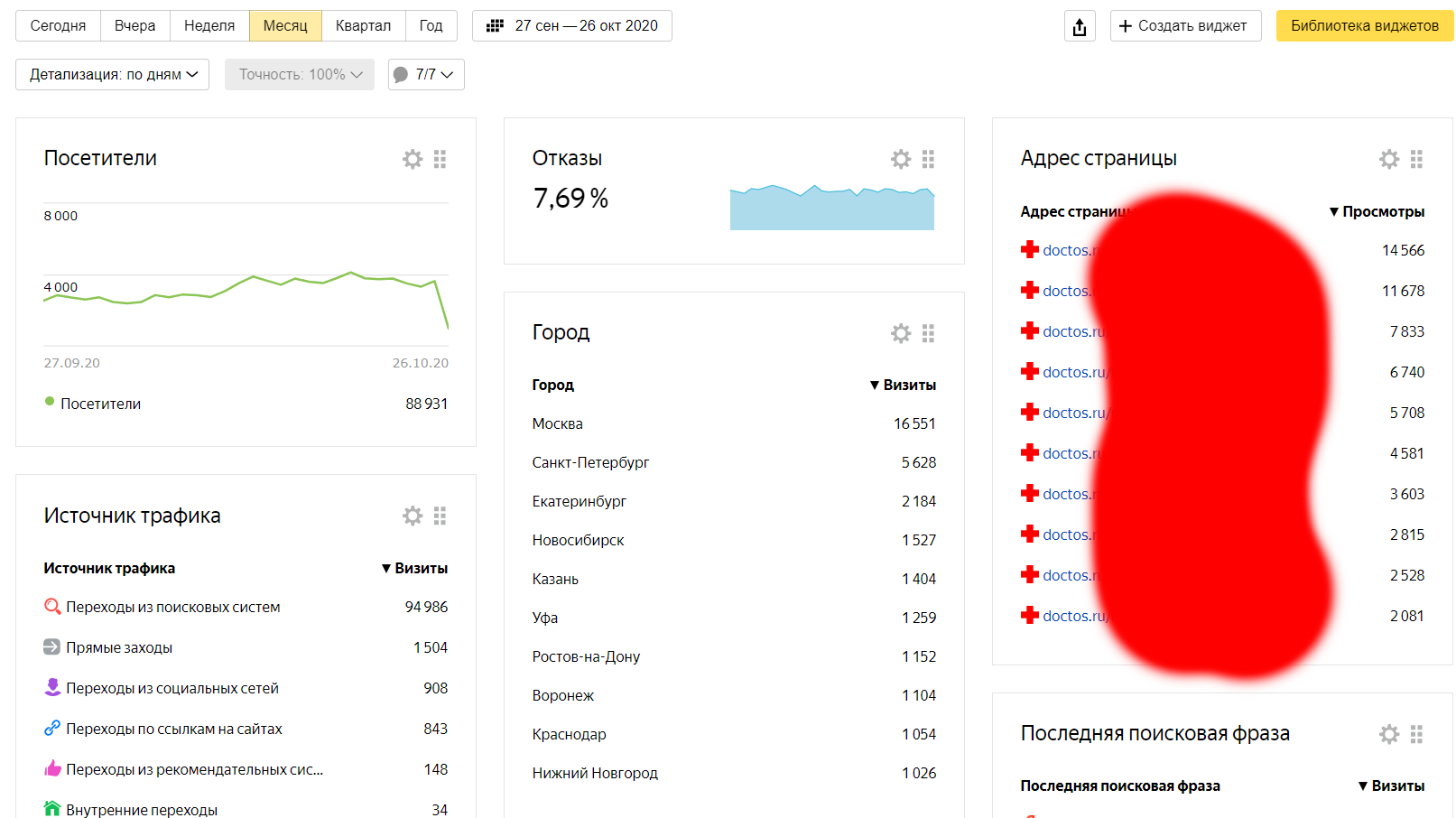Open settings gear of Источник трафика widget
Screen dimensions: 1456x818
pos(413,516)
